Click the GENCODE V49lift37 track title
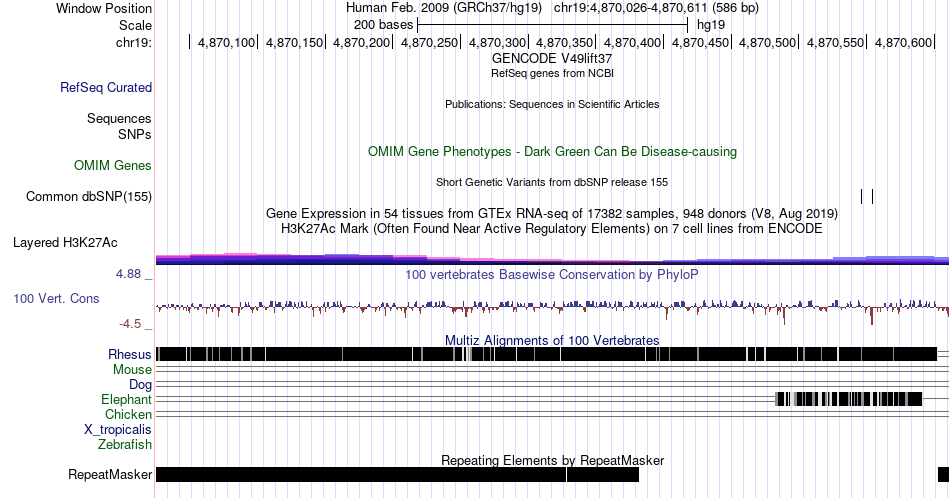 [552, 59]
